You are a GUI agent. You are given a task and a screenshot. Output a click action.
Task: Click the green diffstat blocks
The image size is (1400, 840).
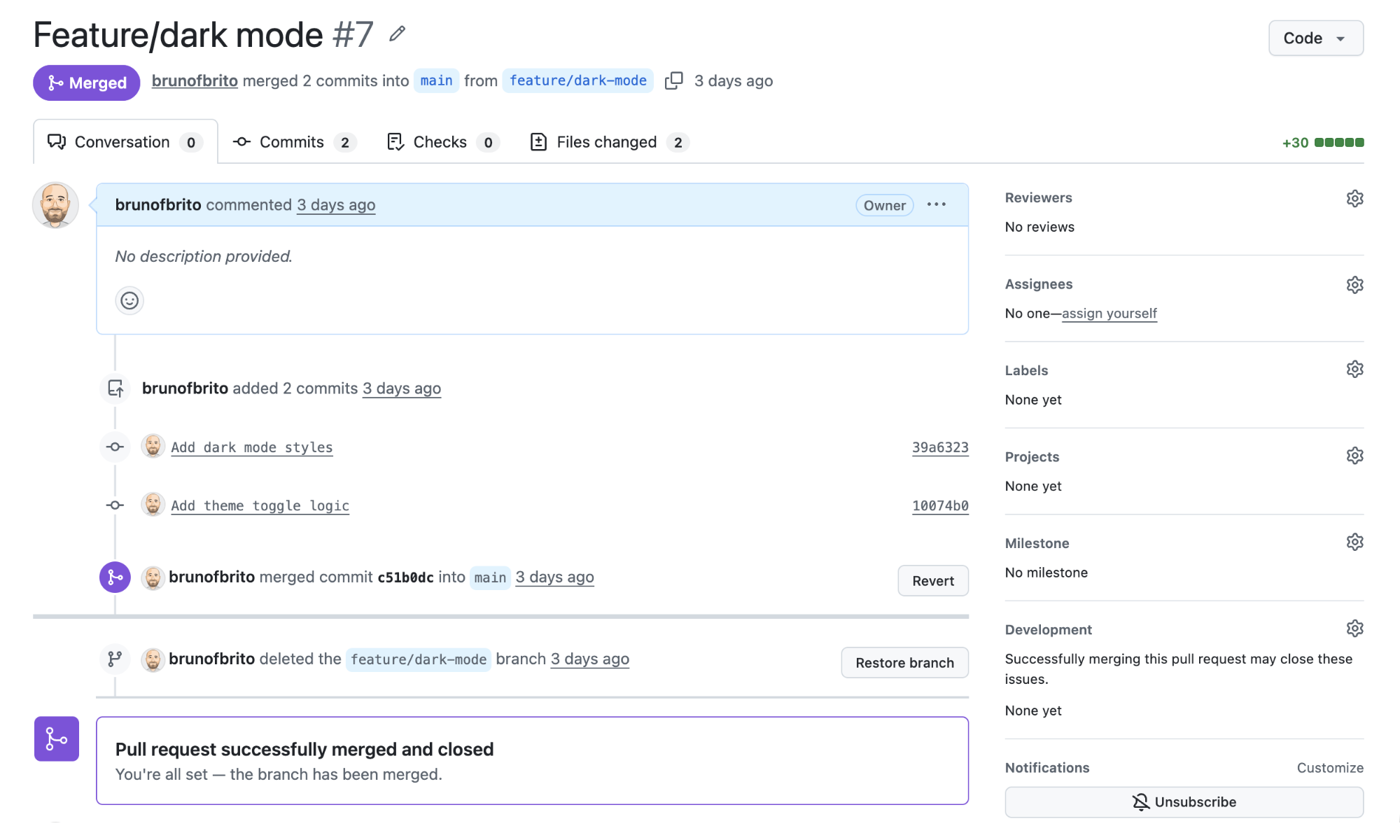(1338, 143)
